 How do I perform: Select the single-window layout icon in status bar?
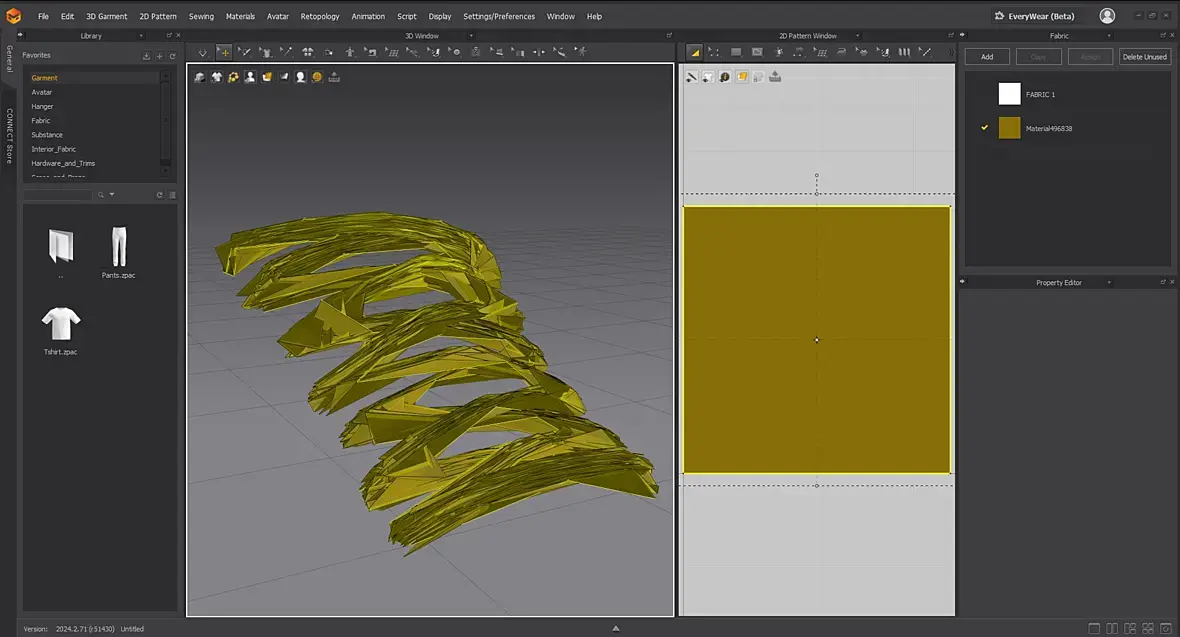click(x=1095, y=628)
